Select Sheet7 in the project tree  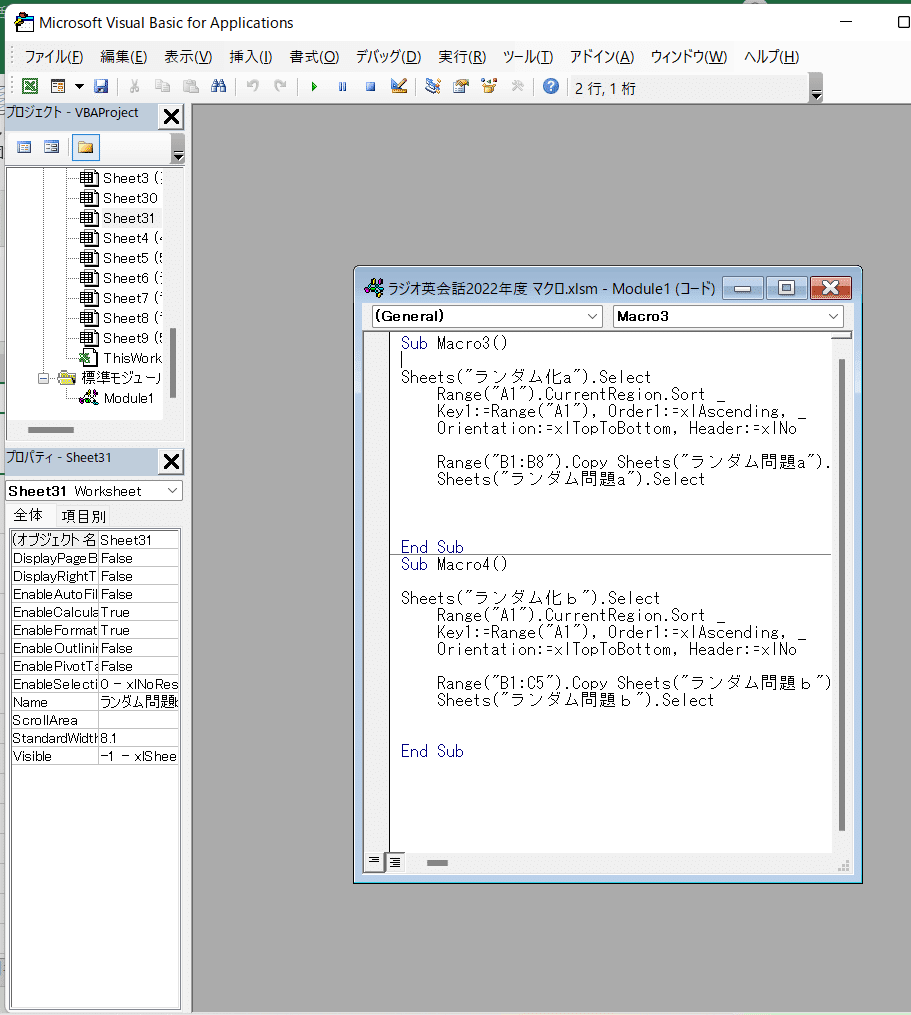(132, 298)
